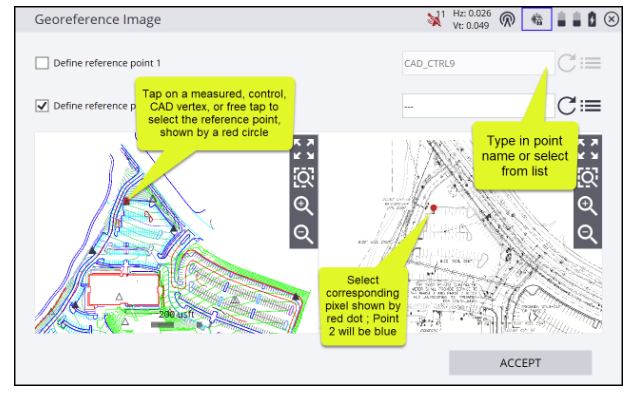The height and width of the screenshot is (397, 640).
Task: Click the Georeference Image title text
Action: 98,20
